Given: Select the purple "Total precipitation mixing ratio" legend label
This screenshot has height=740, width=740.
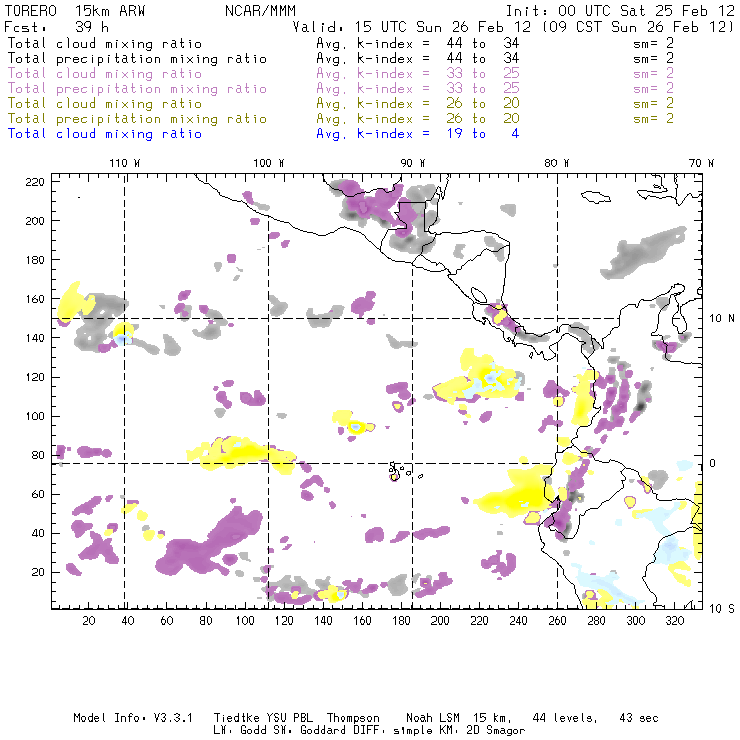Looking at the screenshot, I should tap(137, 89).
